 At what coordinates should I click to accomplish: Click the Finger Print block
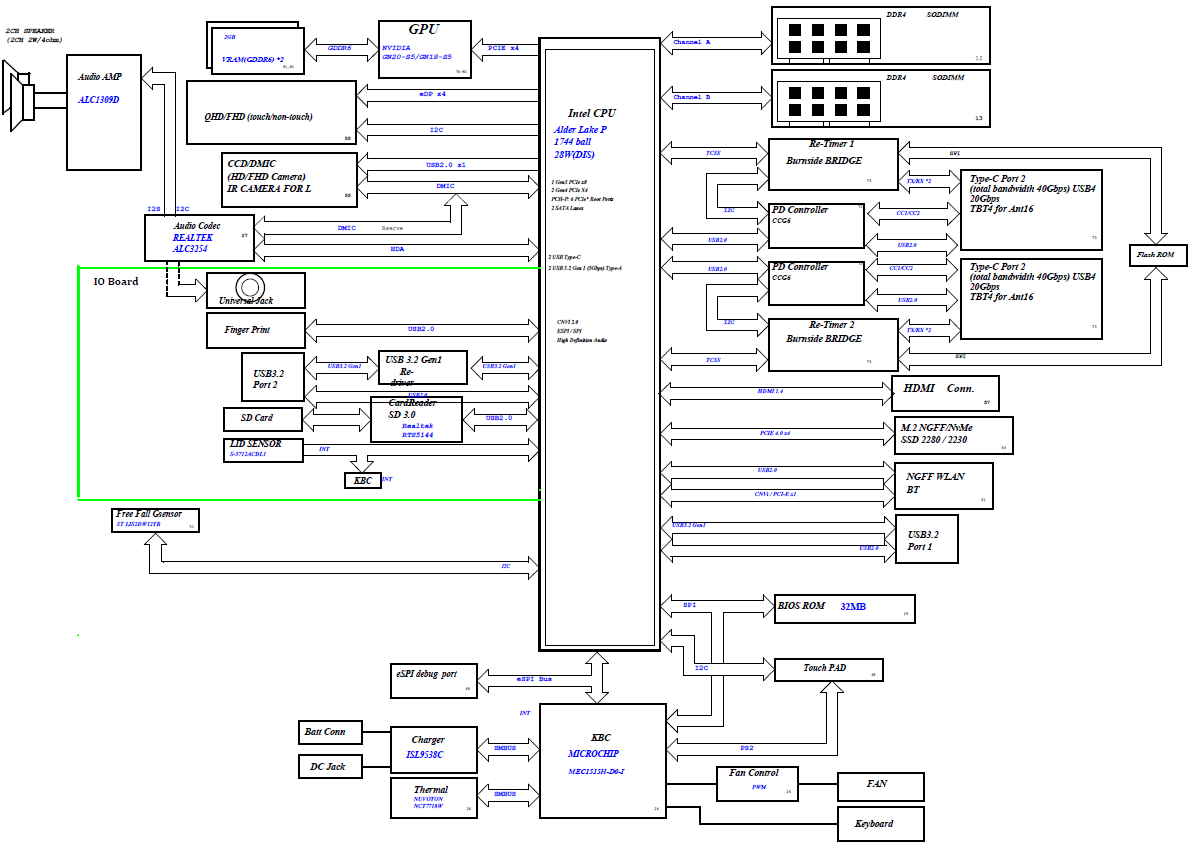(x=254, y=329)
